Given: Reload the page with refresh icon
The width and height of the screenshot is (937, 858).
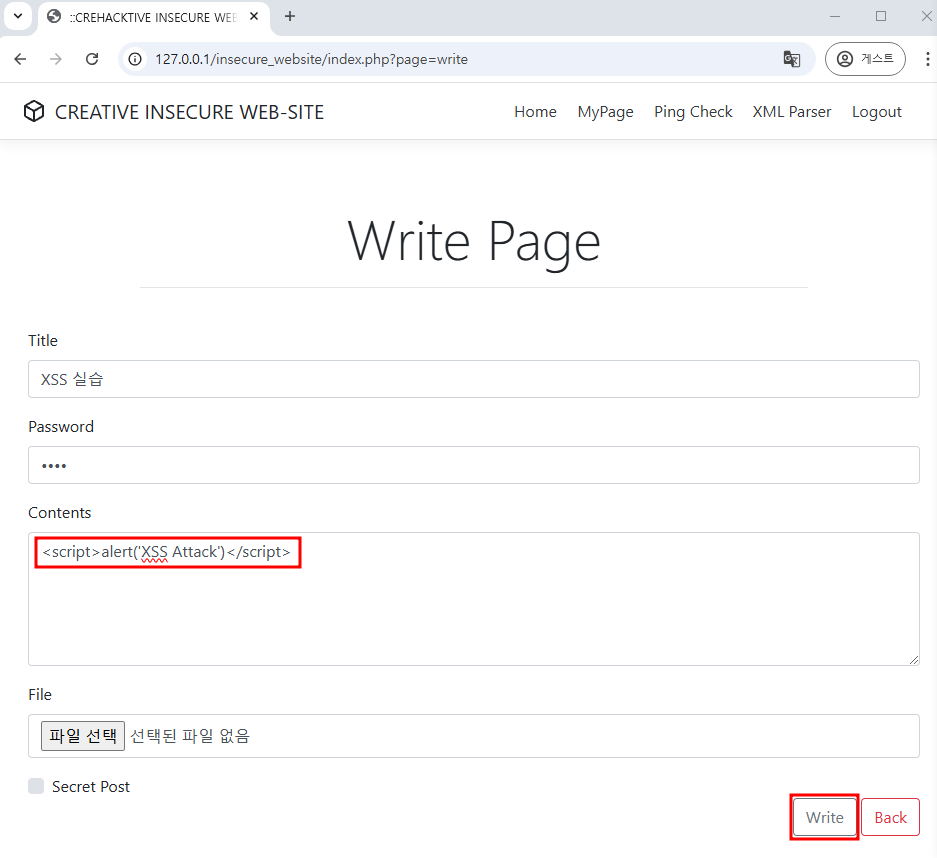Looking at the screenshot, I should 92,59.
